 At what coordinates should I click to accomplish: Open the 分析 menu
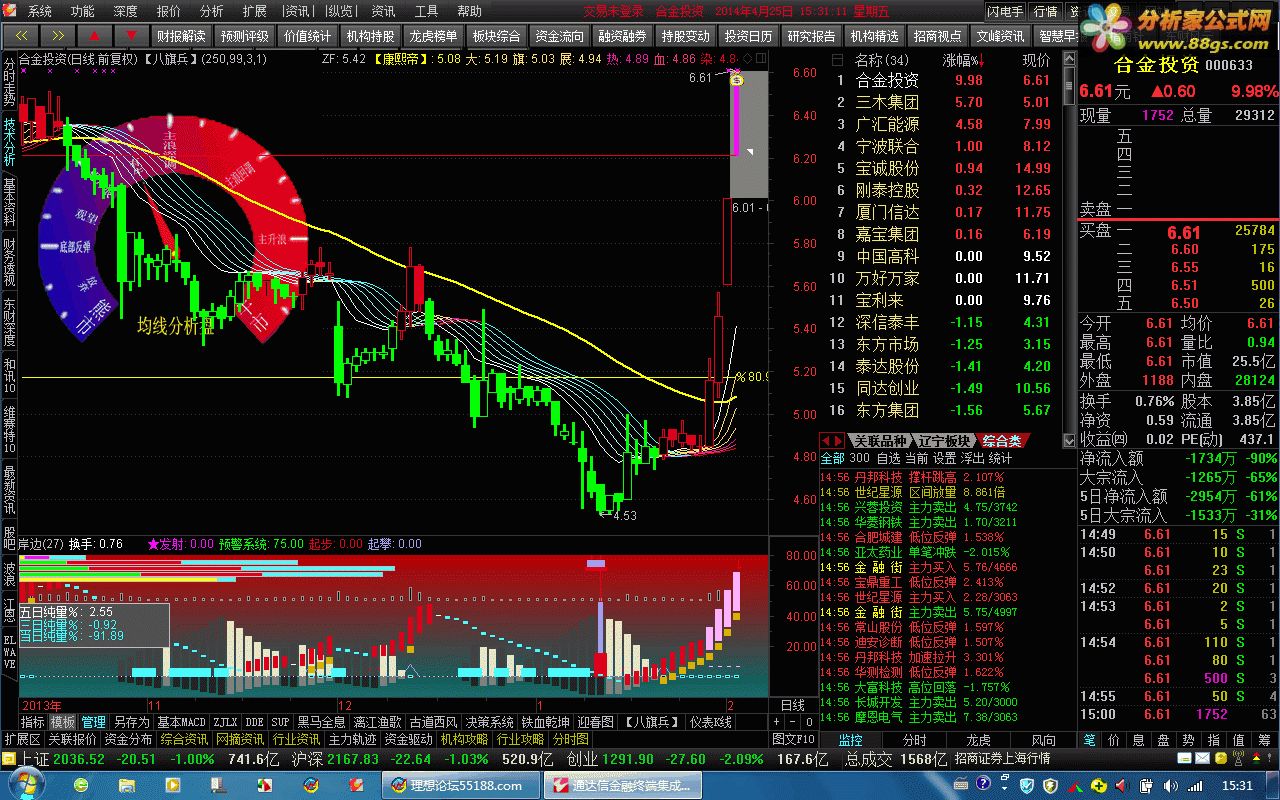(x=212, y=11)
